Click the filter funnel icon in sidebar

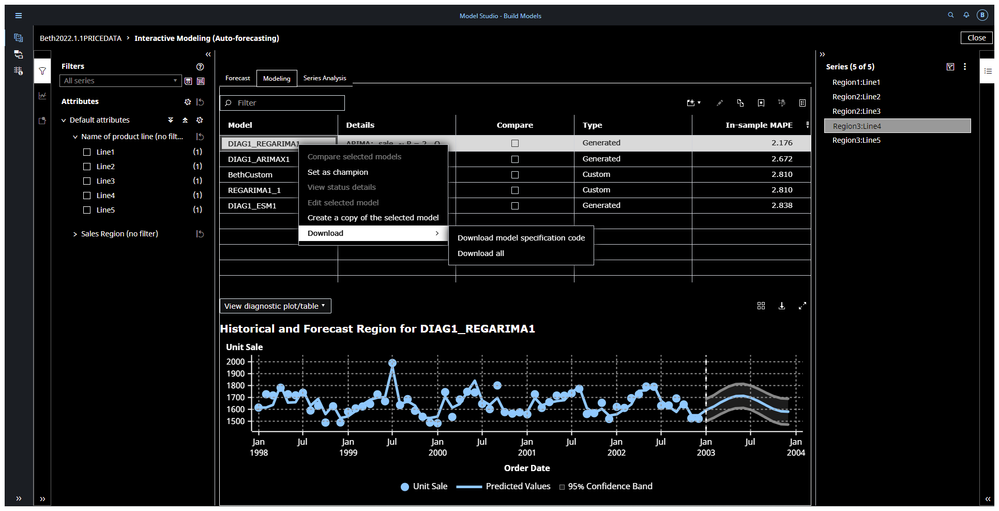click(x=43, y=72)
